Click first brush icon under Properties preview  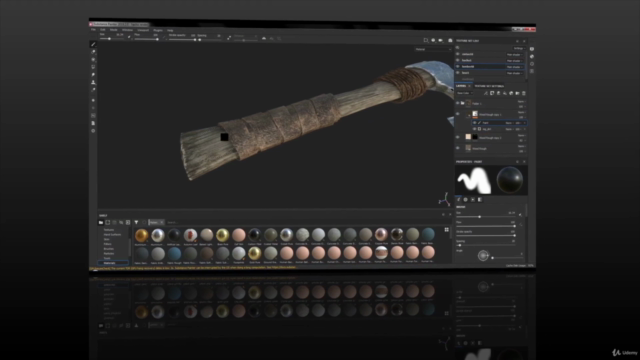click(x=459, y=200)
